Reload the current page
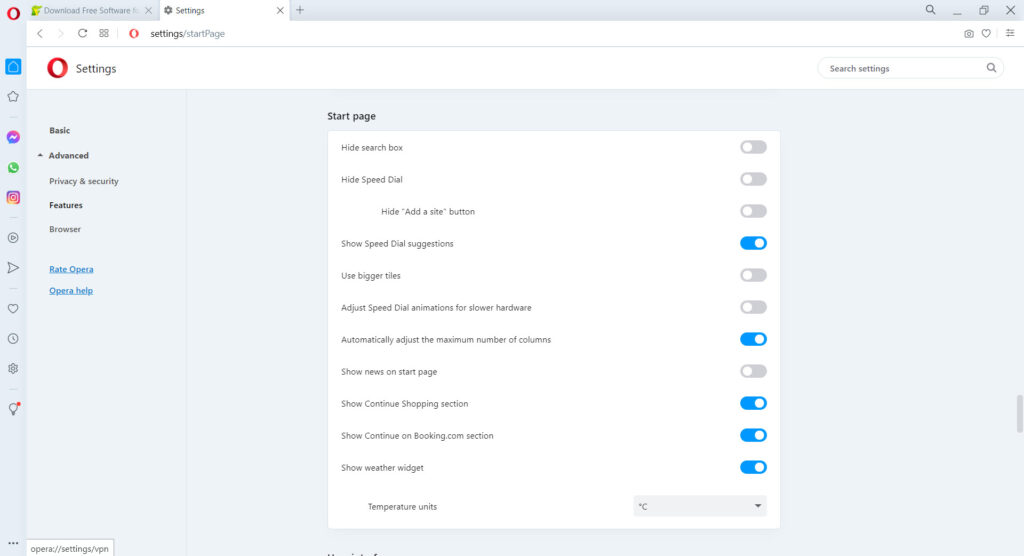The width and height of the screenshot is (1024, 556). click(x=82, y=33)
